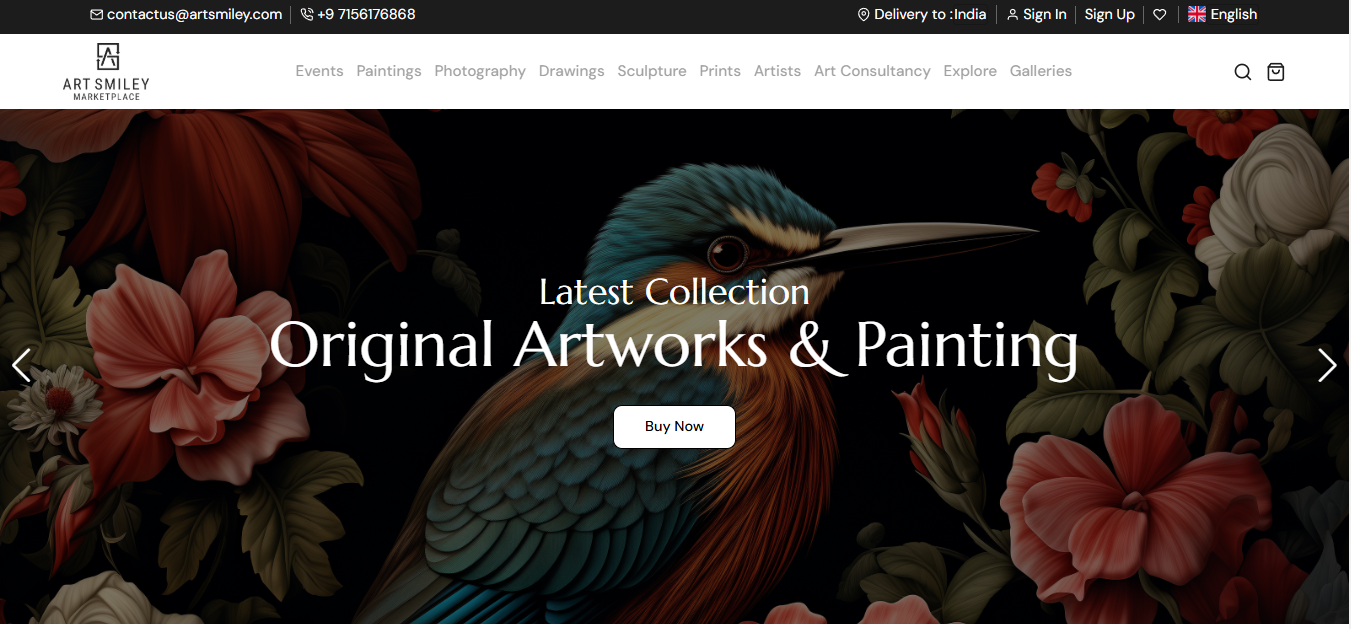Open the Paintings menu item
Screen dimensions: 1351x629
pyautogui.click(x=389, y=71)
